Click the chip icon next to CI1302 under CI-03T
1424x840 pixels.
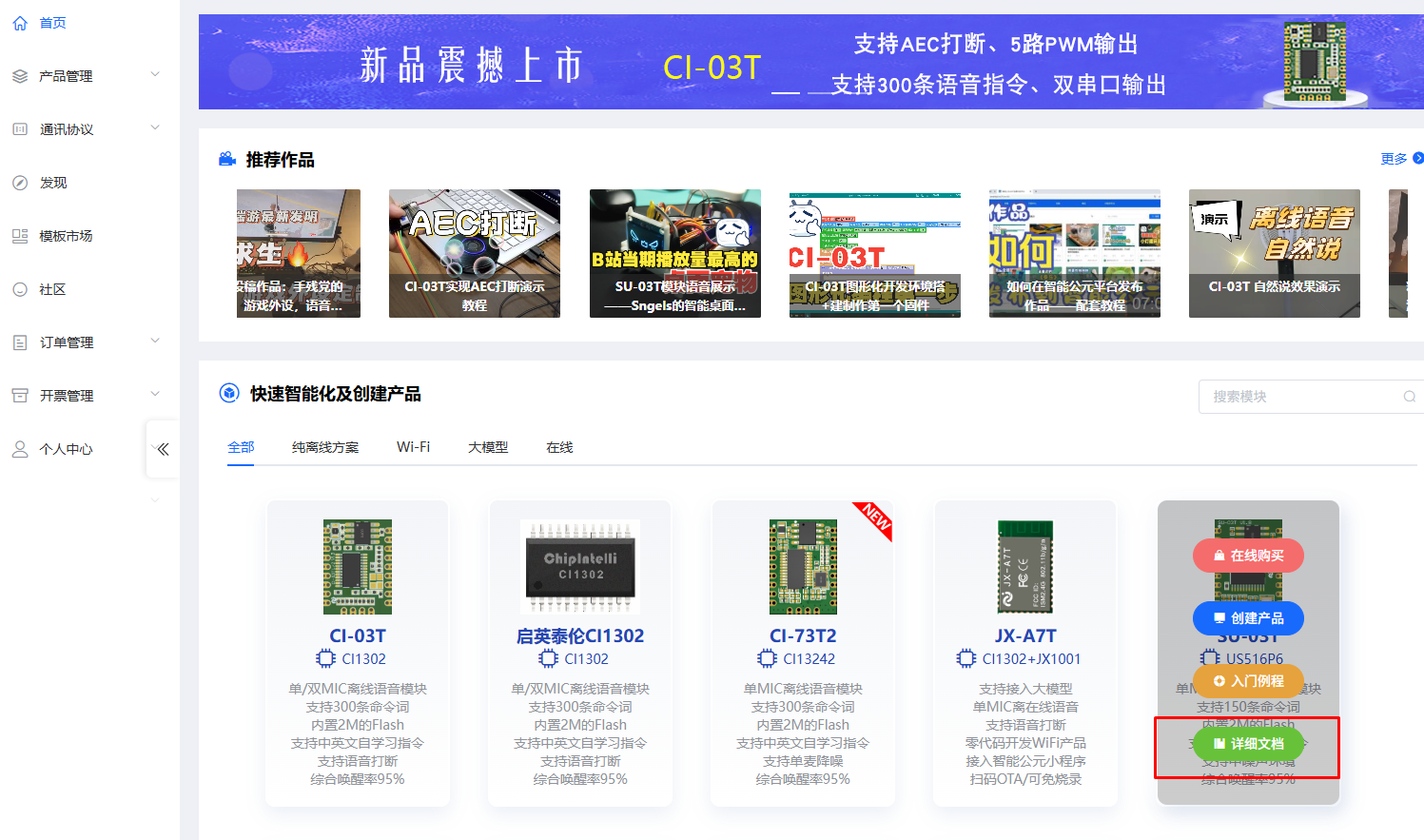tap(326, 658)
